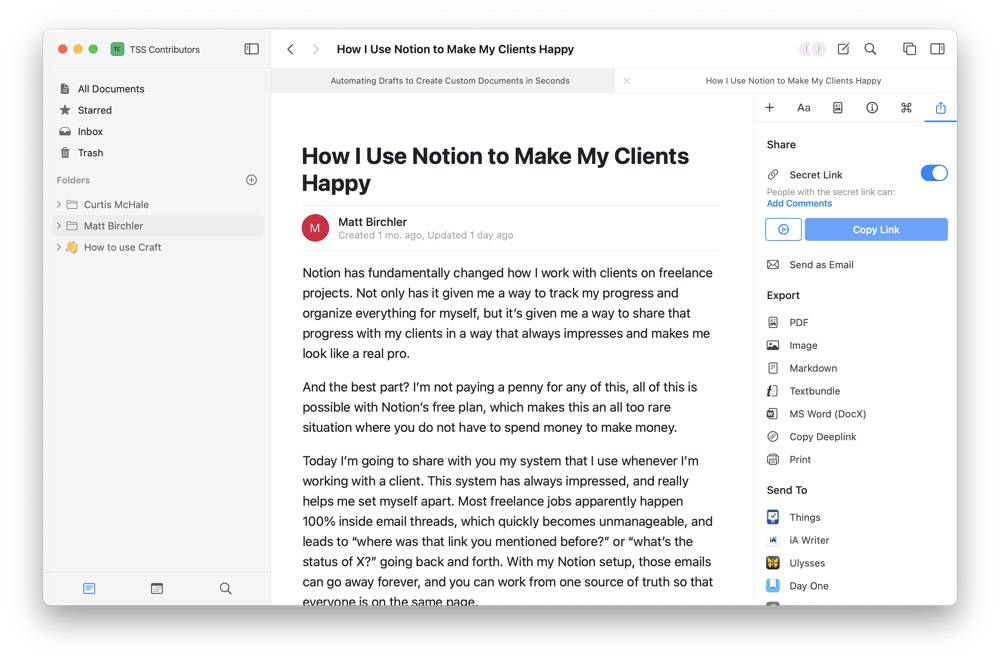Turn off the Secret Link switch

[x=934, y=173]
